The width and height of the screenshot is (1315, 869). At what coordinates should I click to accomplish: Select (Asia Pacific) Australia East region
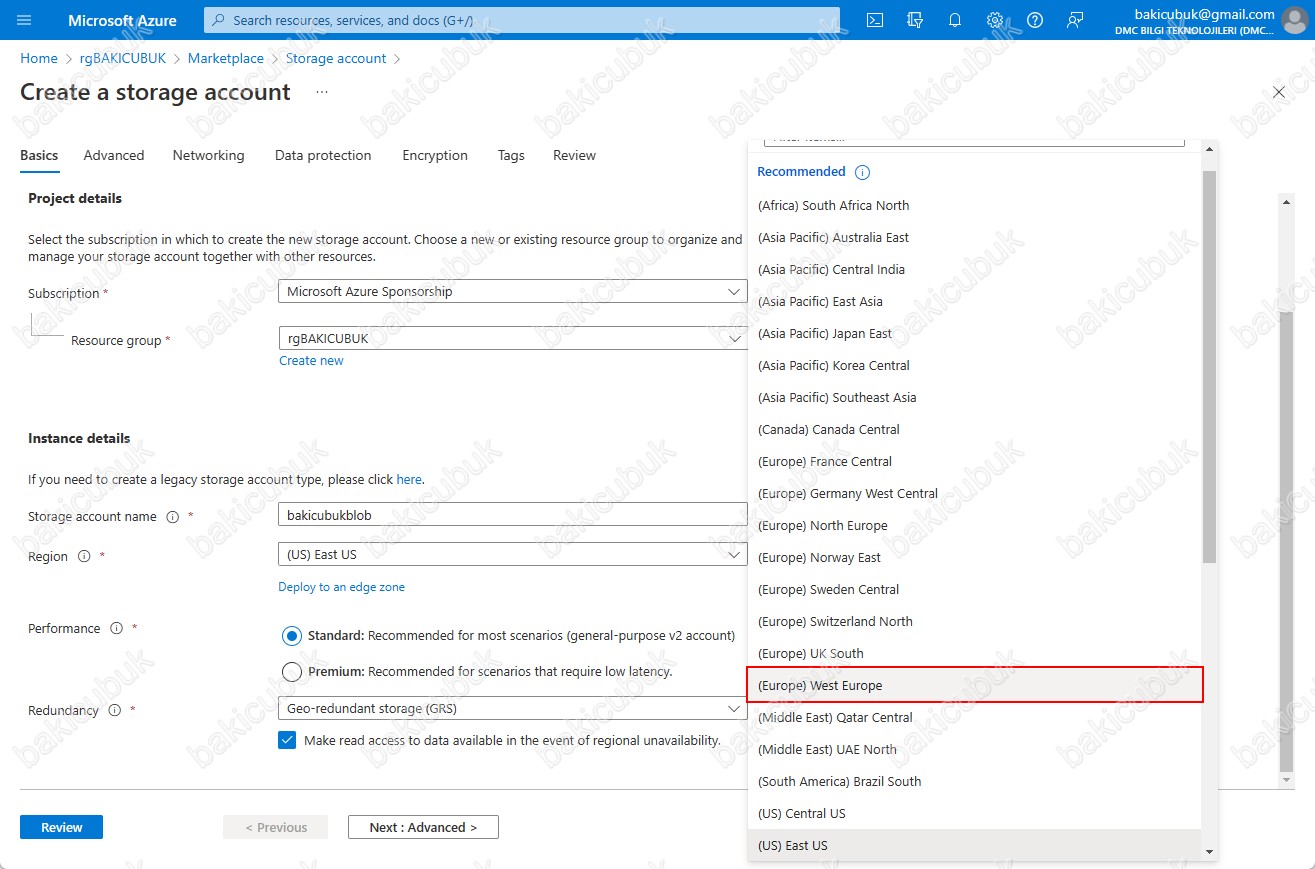(975, 237)
